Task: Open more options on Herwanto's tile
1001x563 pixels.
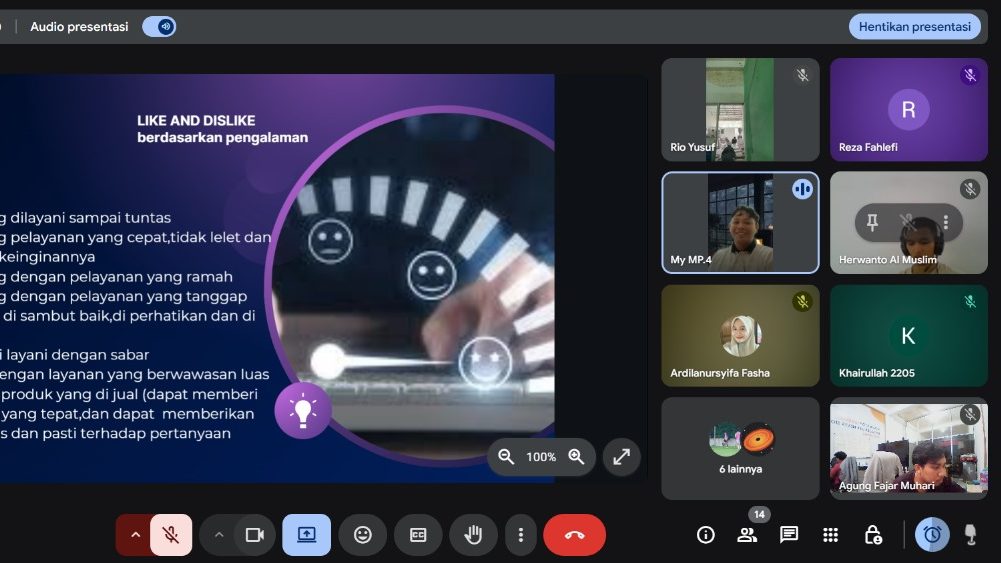Action: click(x=945, y=222)
